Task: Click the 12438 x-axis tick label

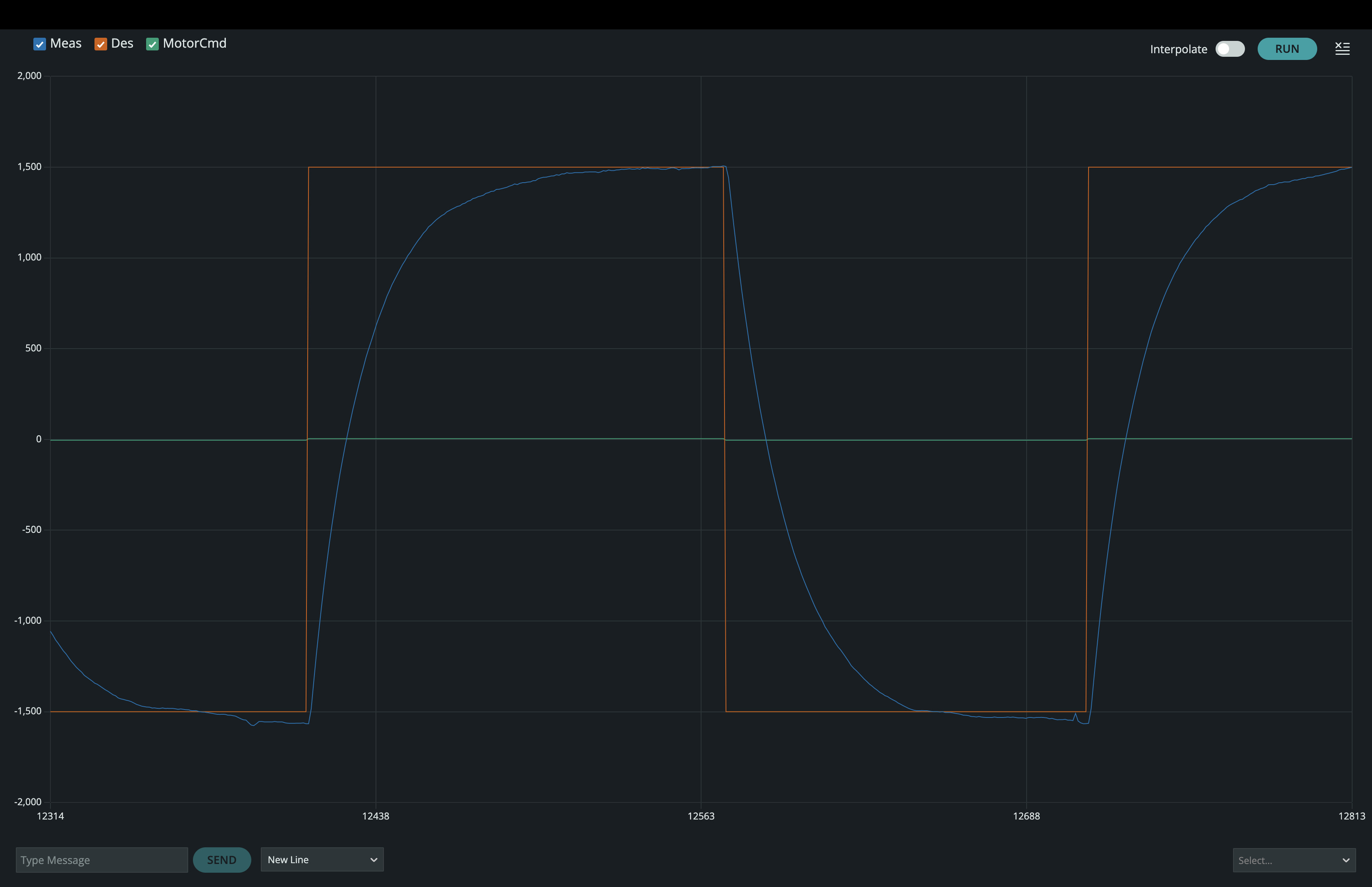Action: click(x=376, y=816)
